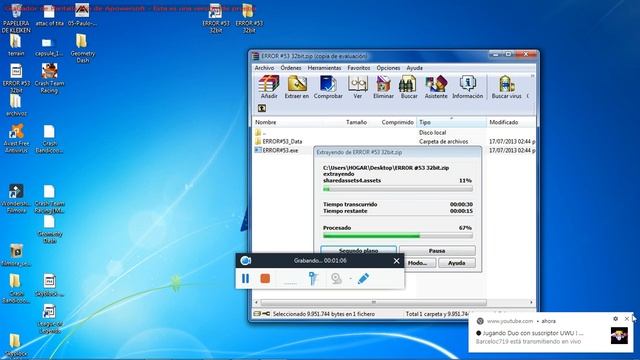Go up one folder level in WinRAR
Viewport: 640px width, 360px height.
click(262, 108)
